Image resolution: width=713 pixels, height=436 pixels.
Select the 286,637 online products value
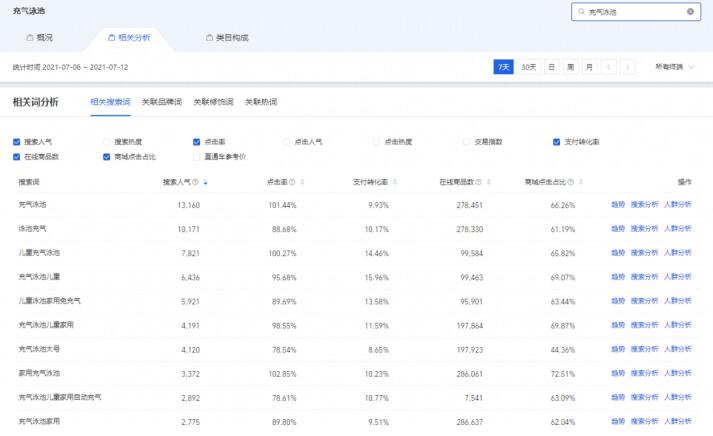click(470, 422)
